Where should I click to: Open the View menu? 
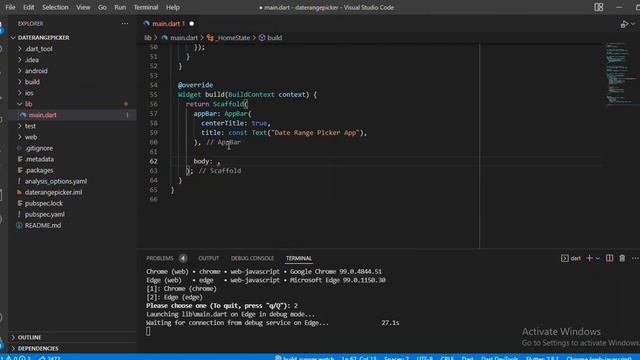[83, 7]
